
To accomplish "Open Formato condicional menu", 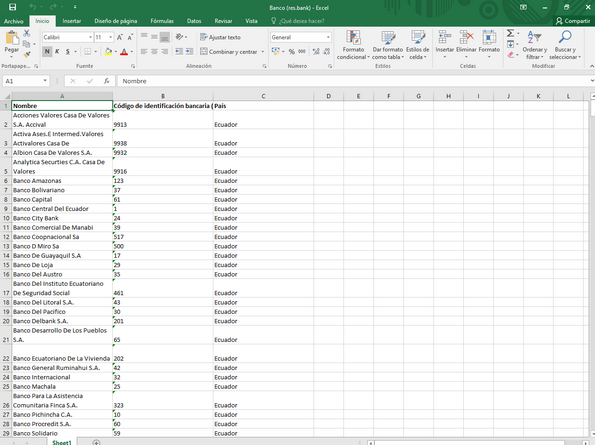I will pos(353,46).
